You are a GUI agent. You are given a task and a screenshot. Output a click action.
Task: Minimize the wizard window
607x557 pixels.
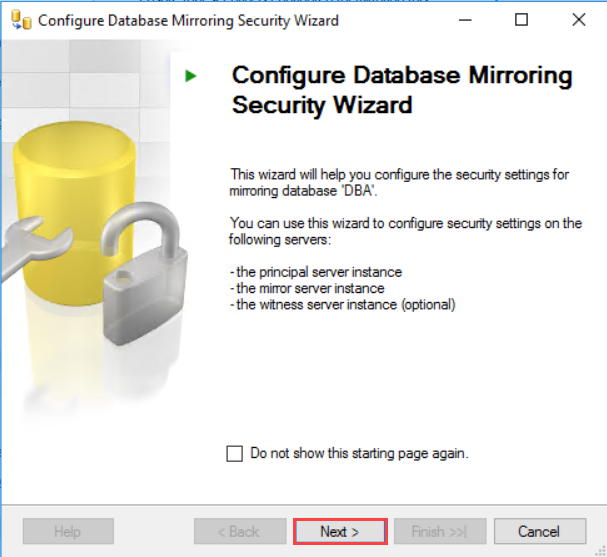click(463, 20)
